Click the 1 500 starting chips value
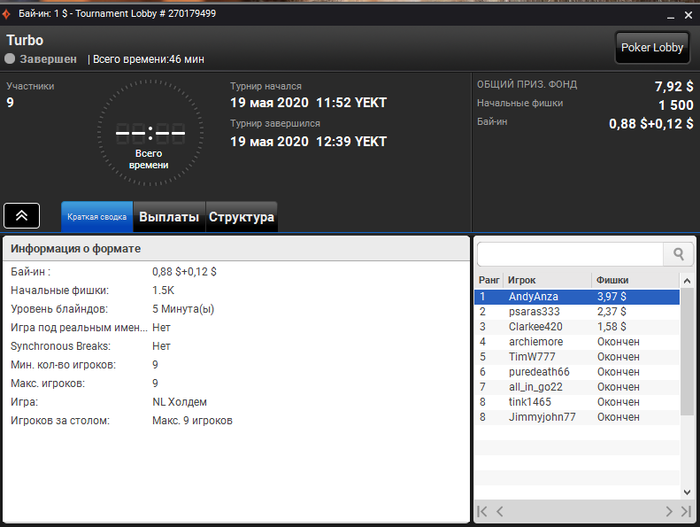 [x=676, y=105]
